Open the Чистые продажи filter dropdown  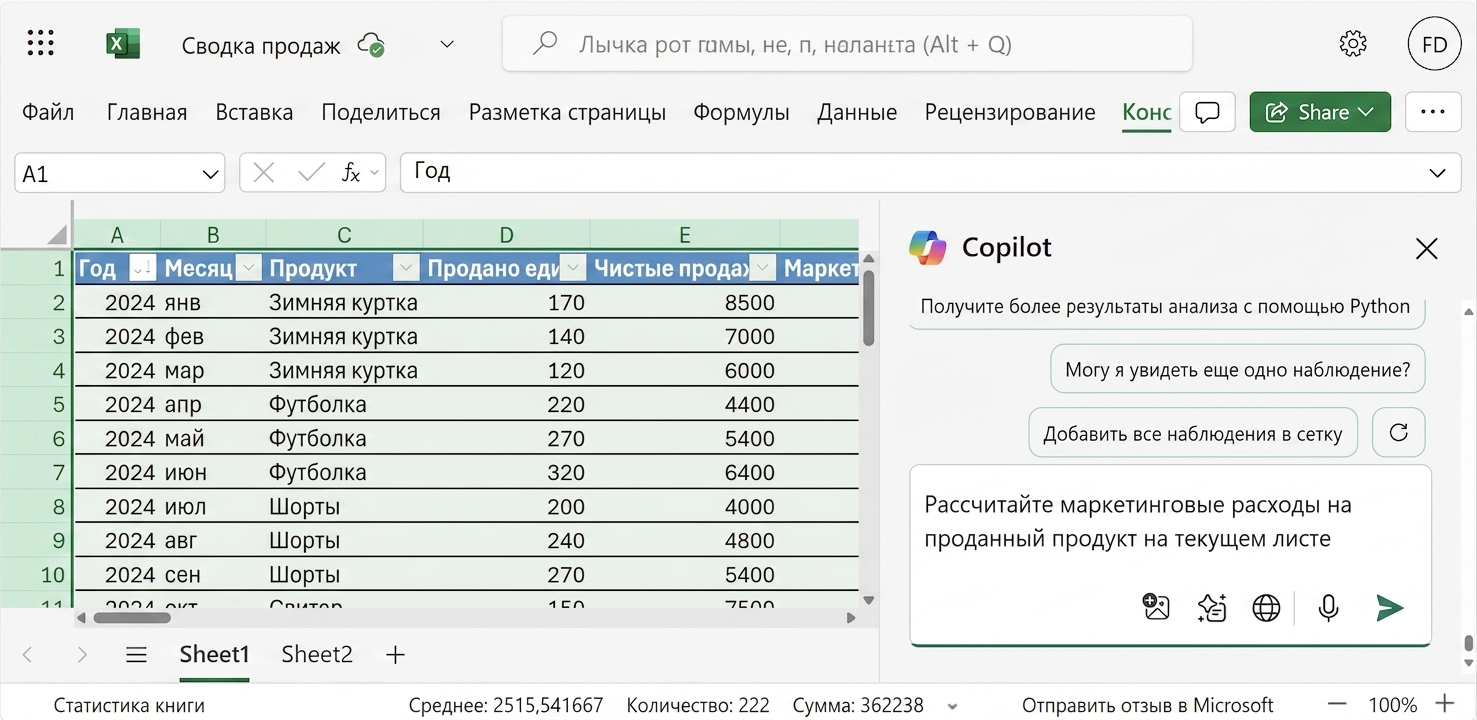click(x=762, y=267)
